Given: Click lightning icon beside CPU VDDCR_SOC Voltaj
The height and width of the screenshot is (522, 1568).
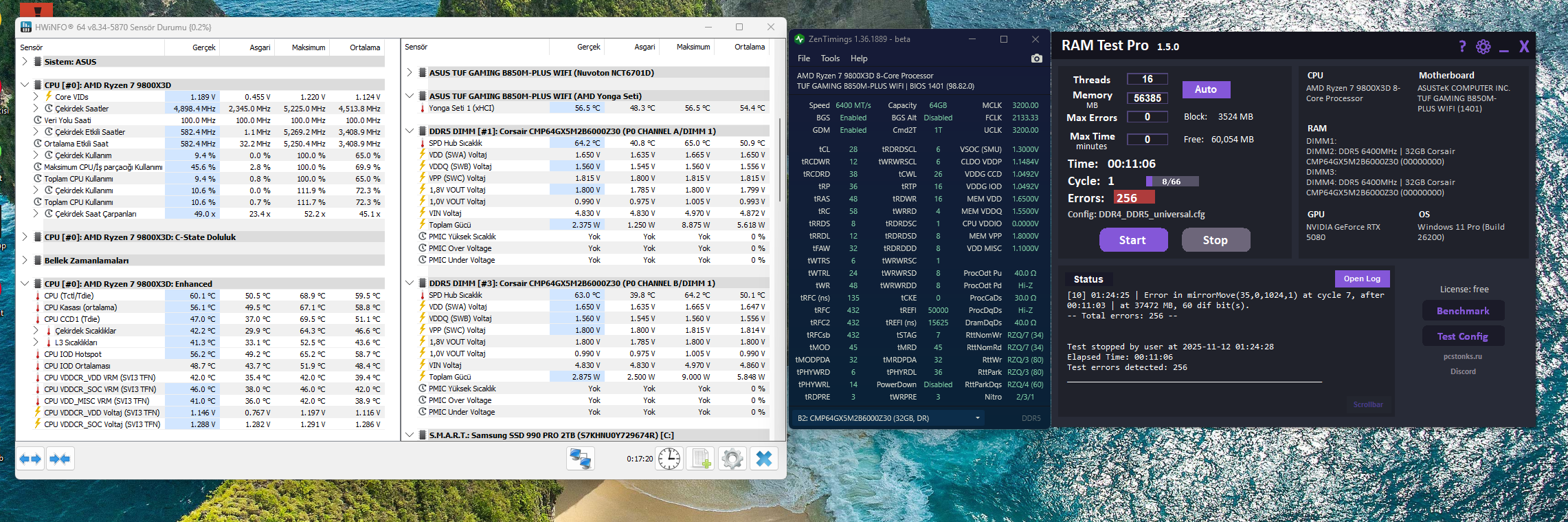Looking at the screenshot, I should point(38,424).
